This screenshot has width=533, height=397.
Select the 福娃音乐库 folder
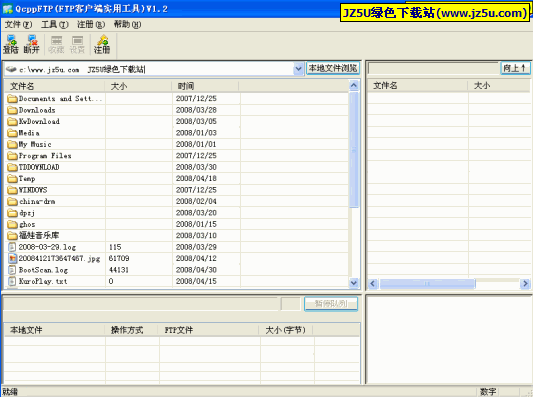click(x=33, y=236)
